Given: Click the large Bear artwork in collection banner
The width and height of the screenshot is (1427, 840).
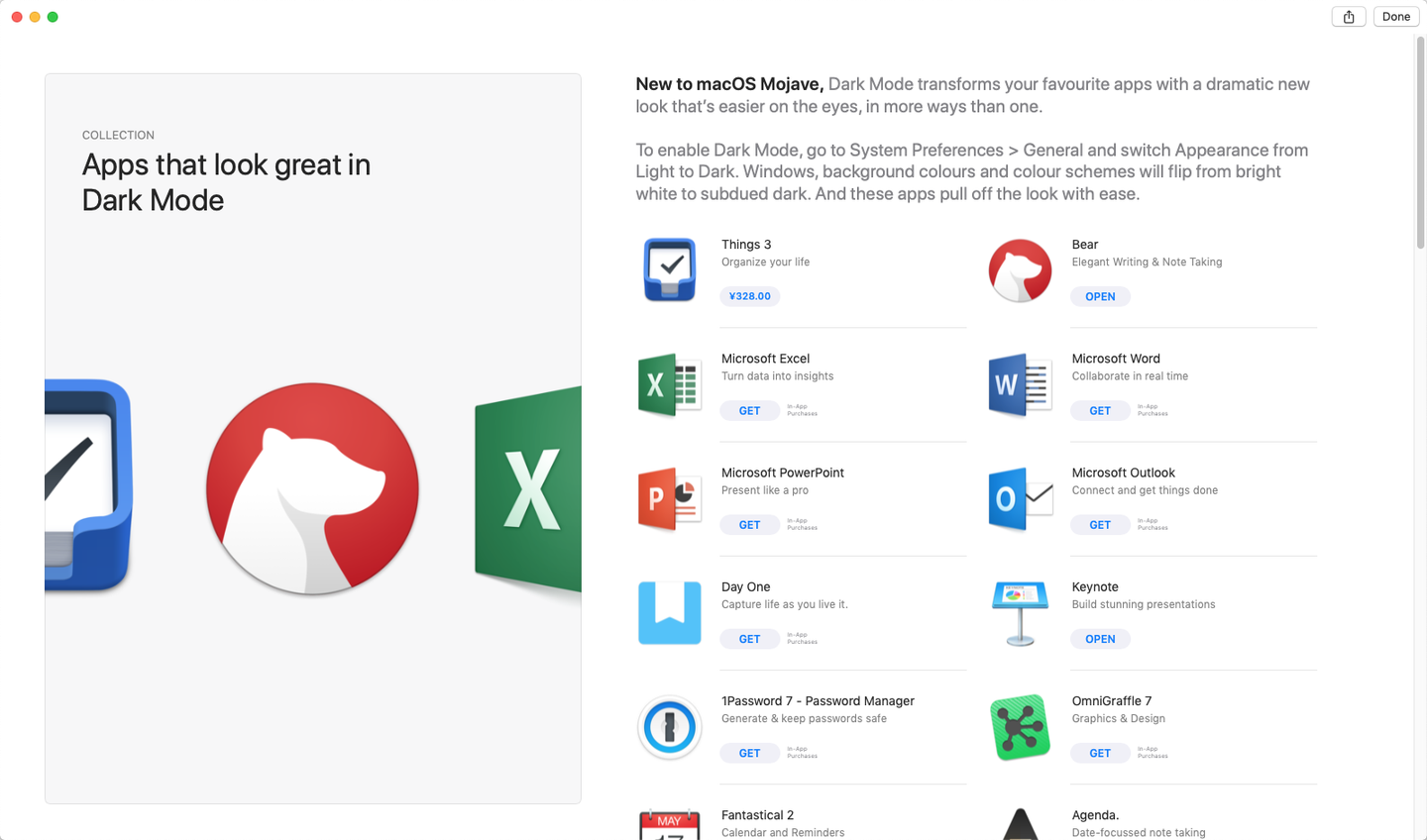Looking at the screenshot, I should tap(312, 489).
